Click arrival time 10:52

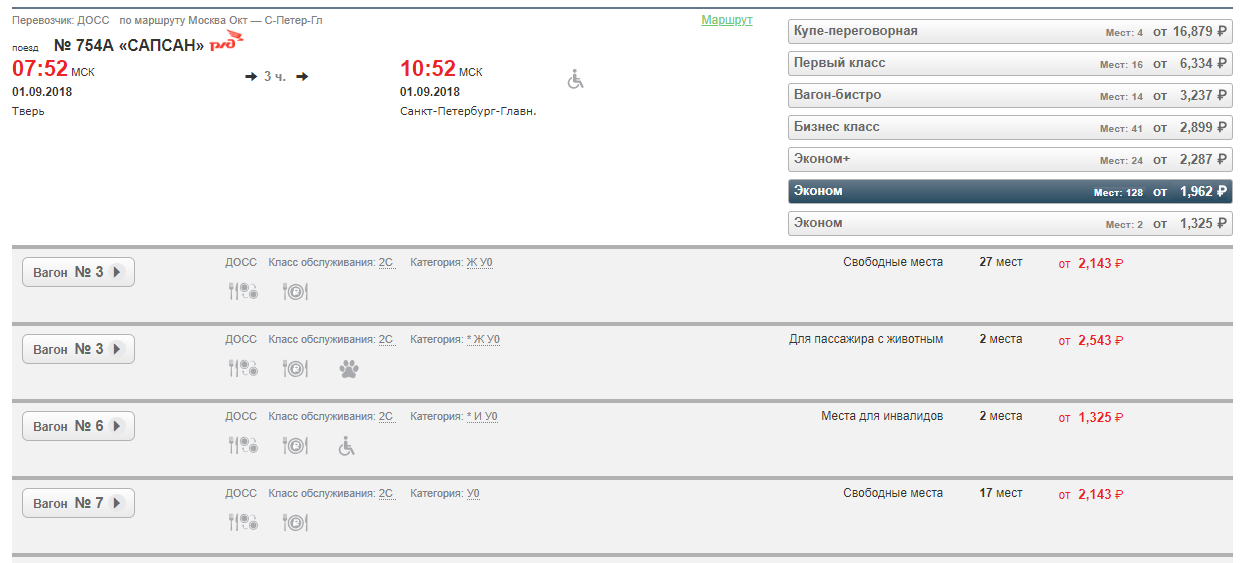(428, 69)
